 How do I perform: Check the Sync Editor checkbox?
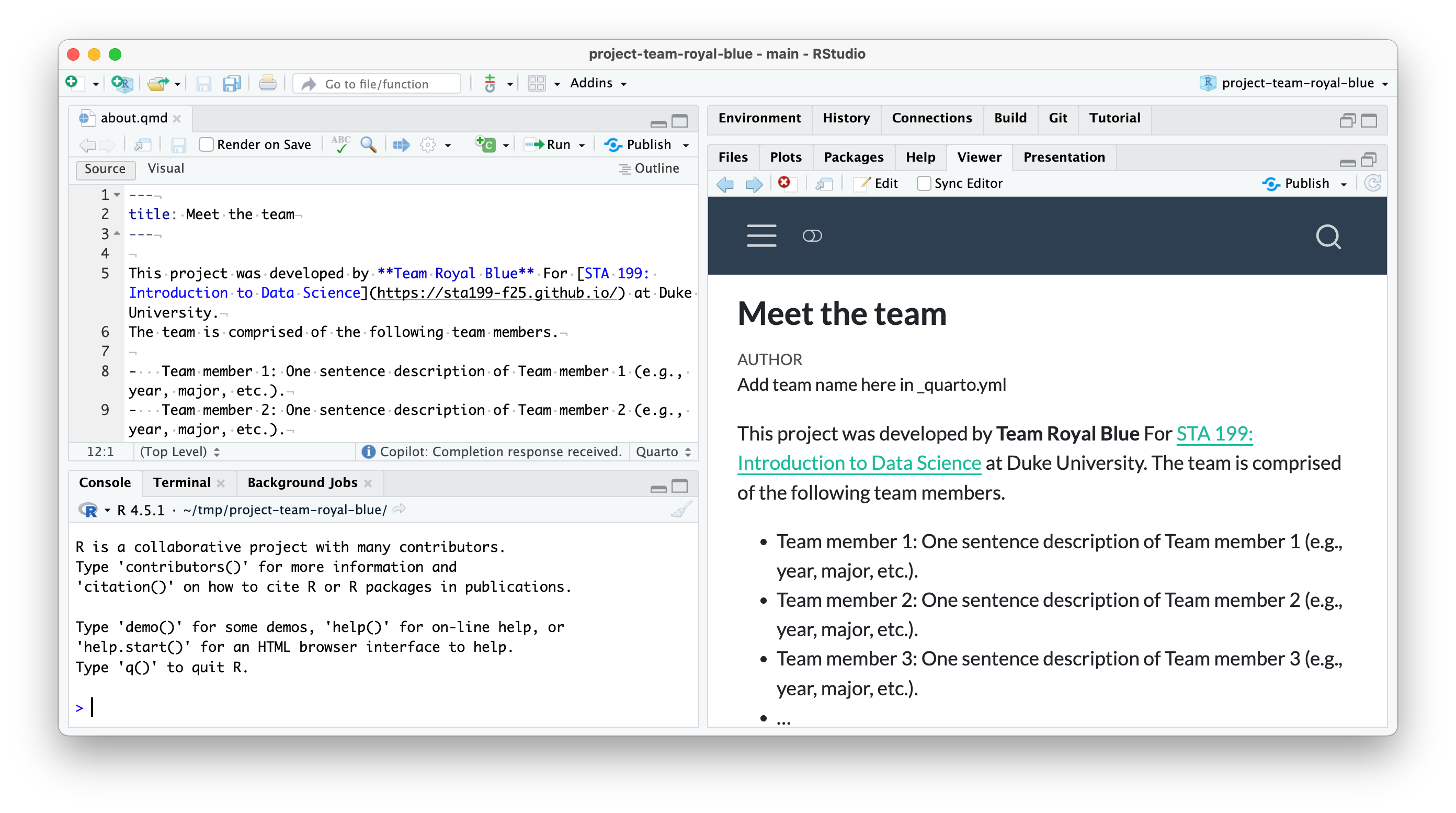pos(924,183)
